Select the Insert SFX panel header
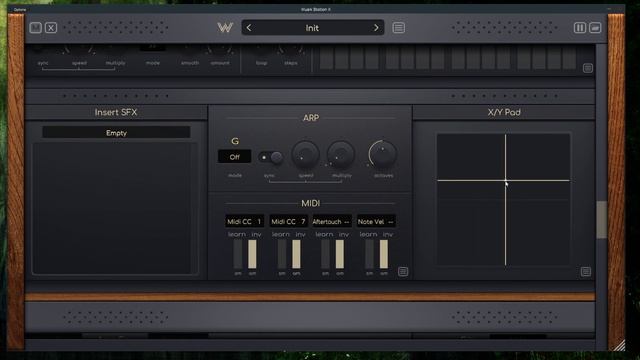The height and width of the screenshot is (360, 640). [116, 112]
